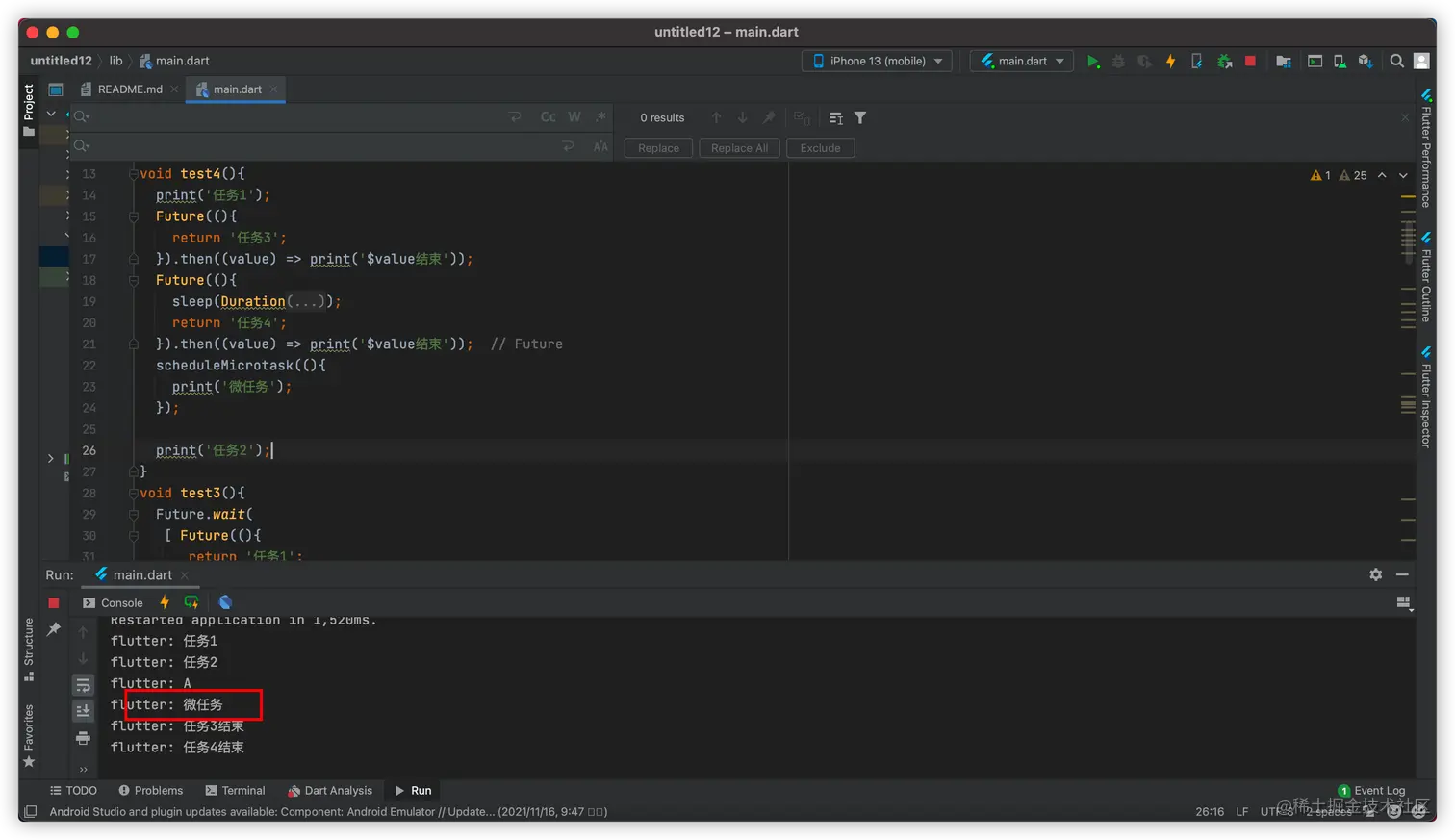Go to next occurrence with the down arrow

743,117
